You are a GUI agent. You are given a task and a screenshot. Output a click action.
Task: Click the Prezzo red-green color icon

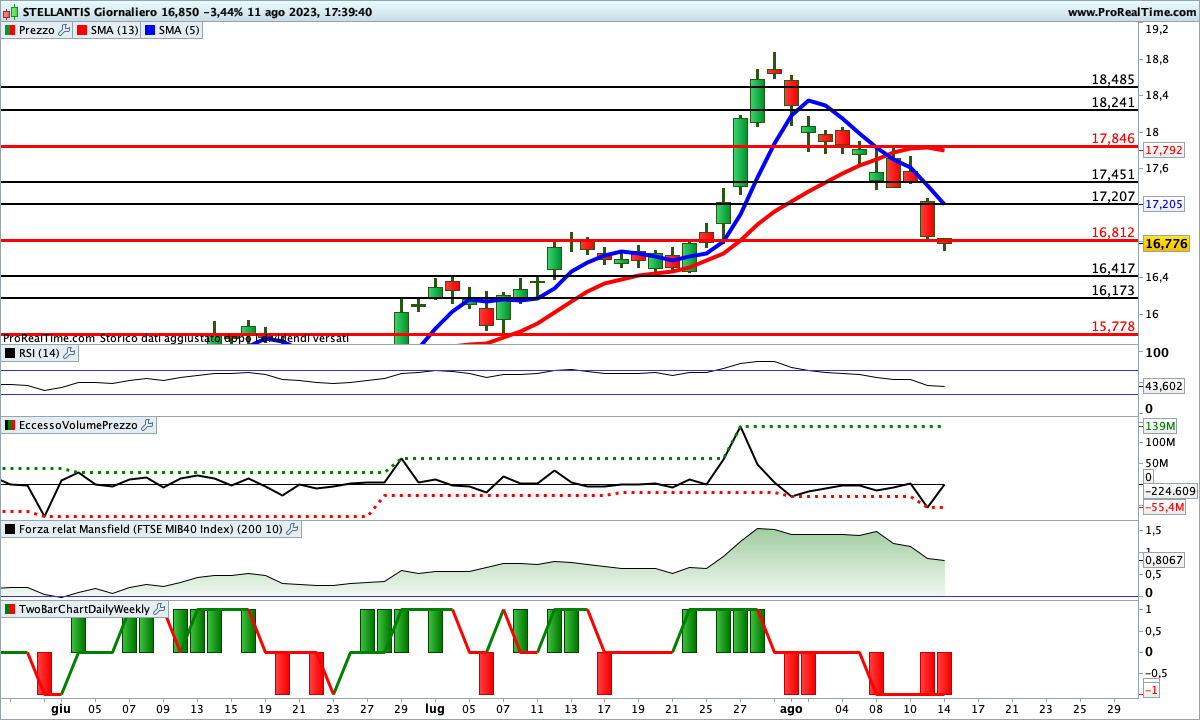click(10, 30)
